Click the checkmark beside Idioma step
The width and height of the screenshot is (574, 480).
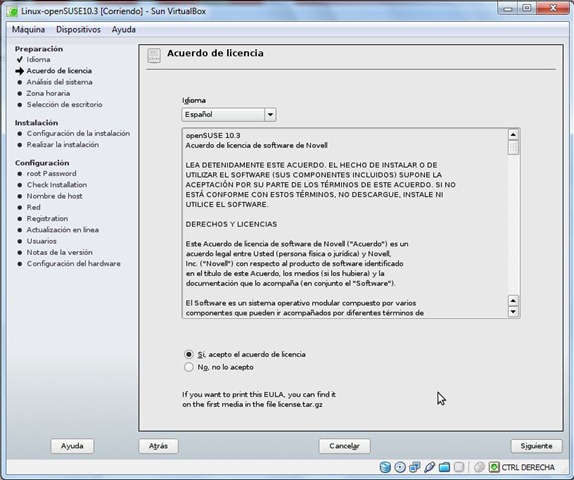click(x=19, y=59)
